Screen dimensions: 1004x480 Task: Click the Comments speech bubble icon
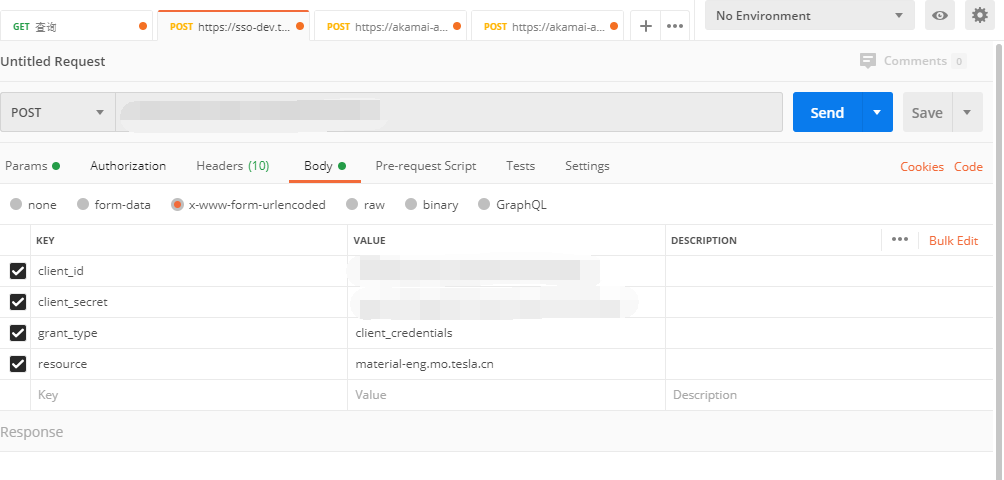[x=868, y=61]
